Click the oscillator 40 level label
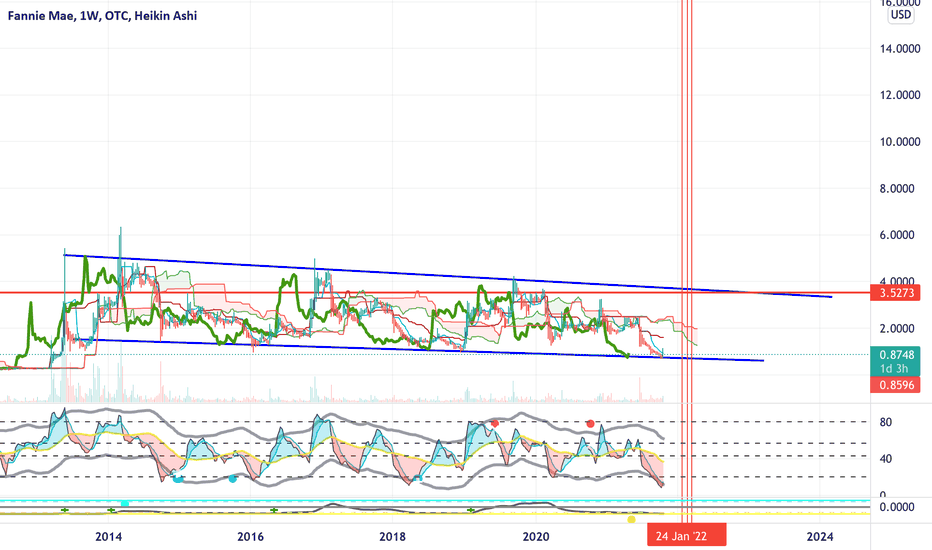The image size is (932, 550). (x=886, y=459)
